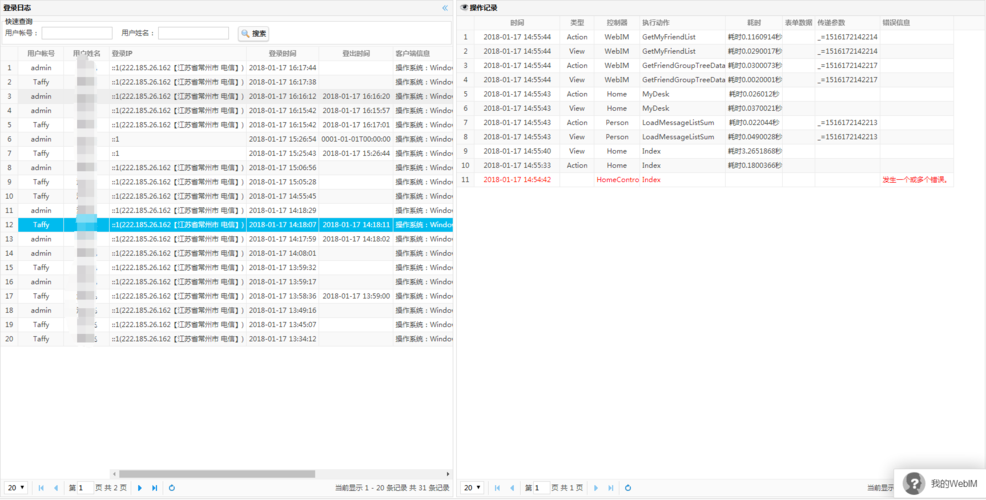This screenshot has height=500, width=986.
Task: Click the operation records page number box
Action: pos(541,487)
